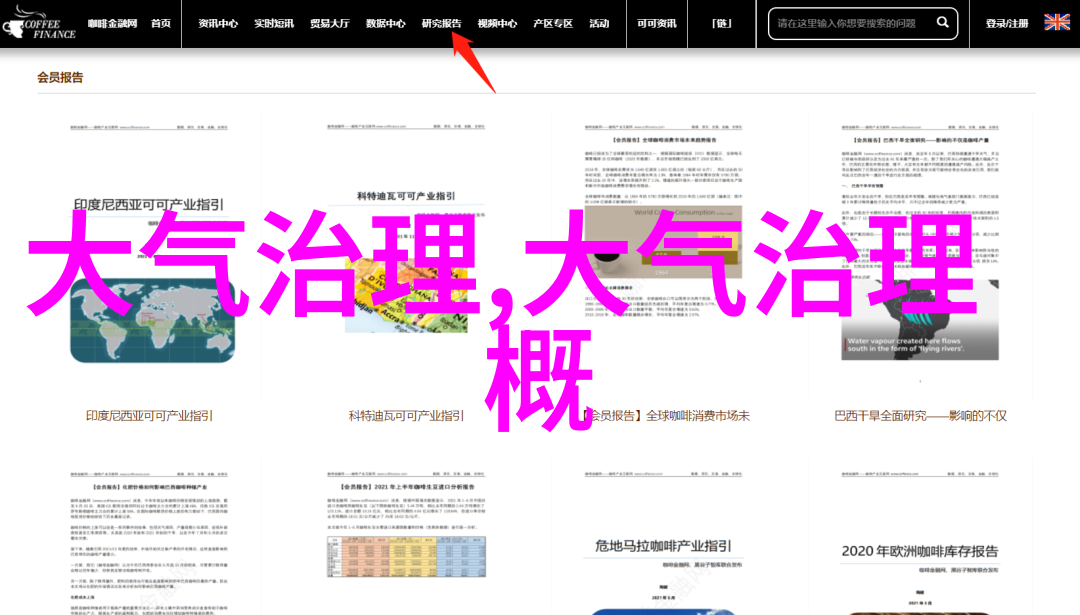Click the 登录/注册 link

coord(1006,23)
